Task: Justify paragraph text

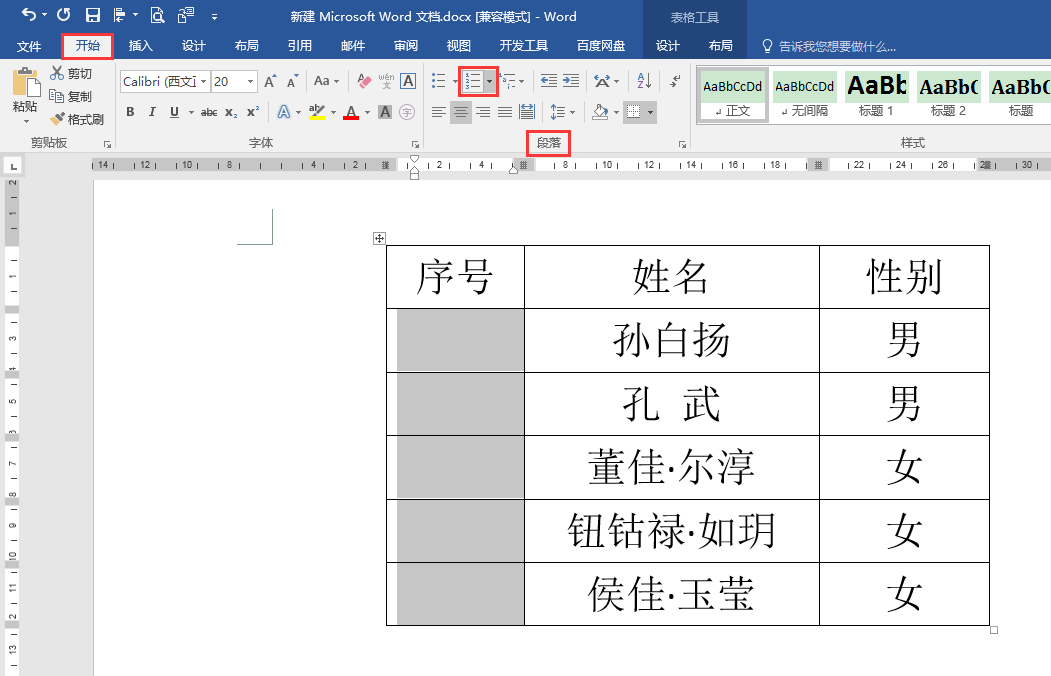Action: pos(505,112)
